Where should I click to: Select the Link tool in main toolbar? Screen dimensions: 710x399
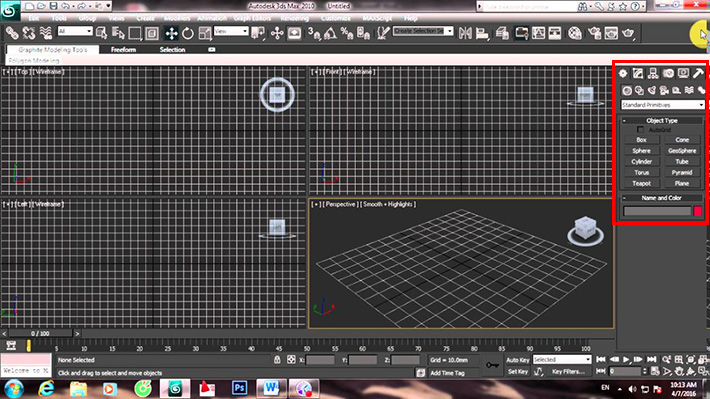(x=12, y=33)
